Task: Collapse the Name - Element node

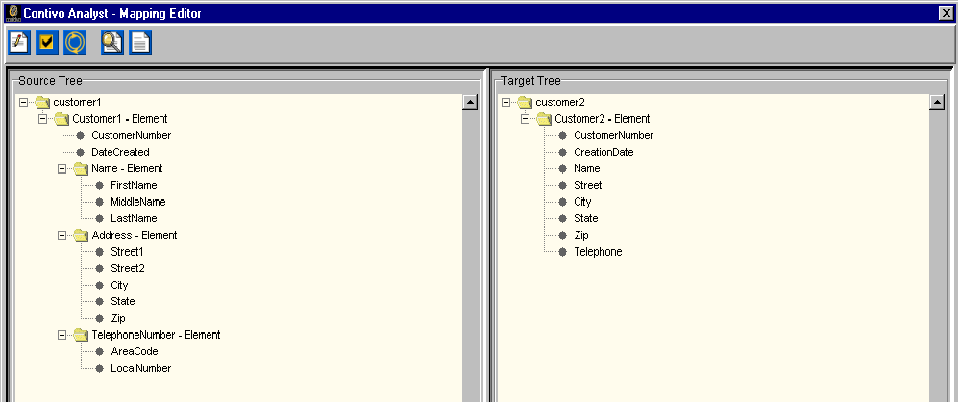Action: [x=62, y=169]
